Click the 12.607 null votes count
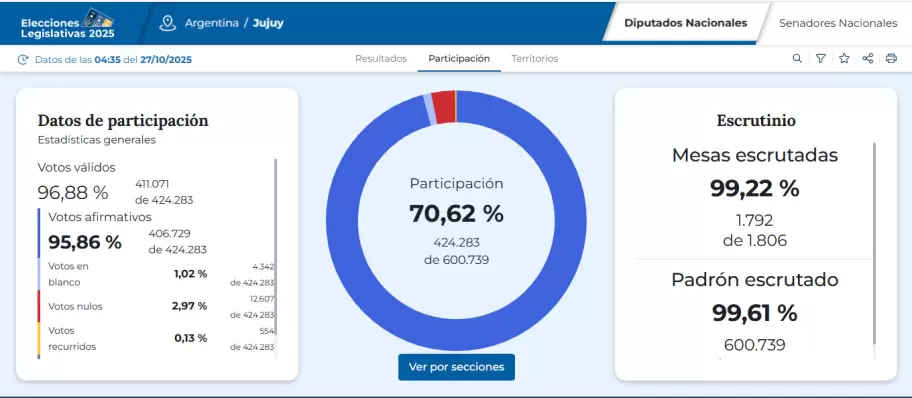 tap(262, 298)
